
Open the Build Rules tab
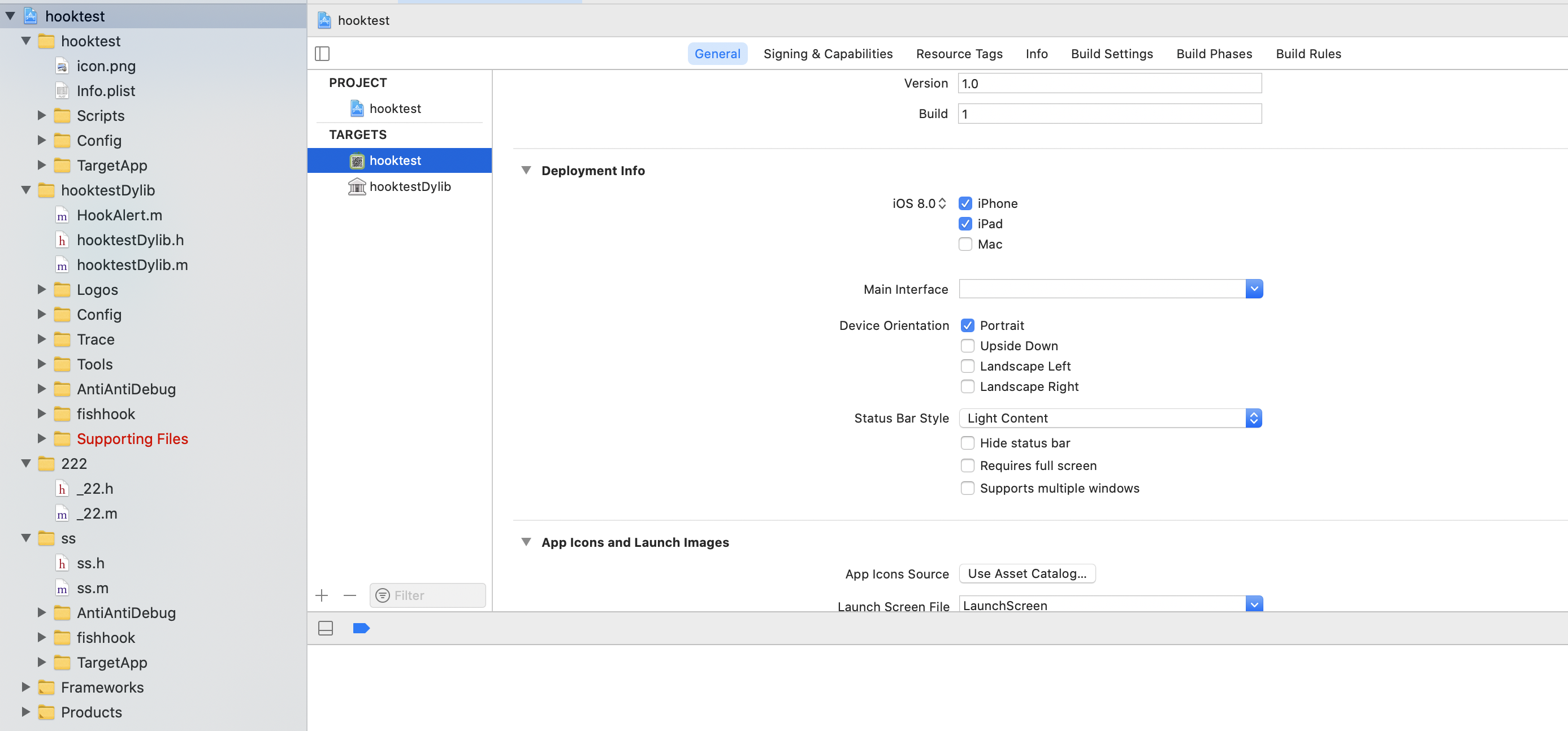click(1308, 54)
